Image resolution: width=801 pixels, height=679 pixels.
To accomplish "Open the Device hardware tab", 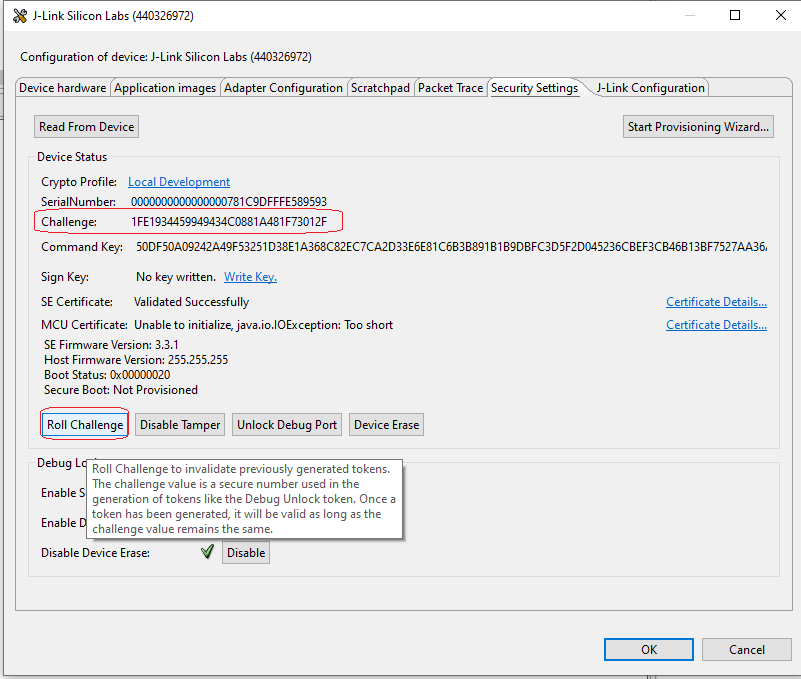I will [62, 88].
